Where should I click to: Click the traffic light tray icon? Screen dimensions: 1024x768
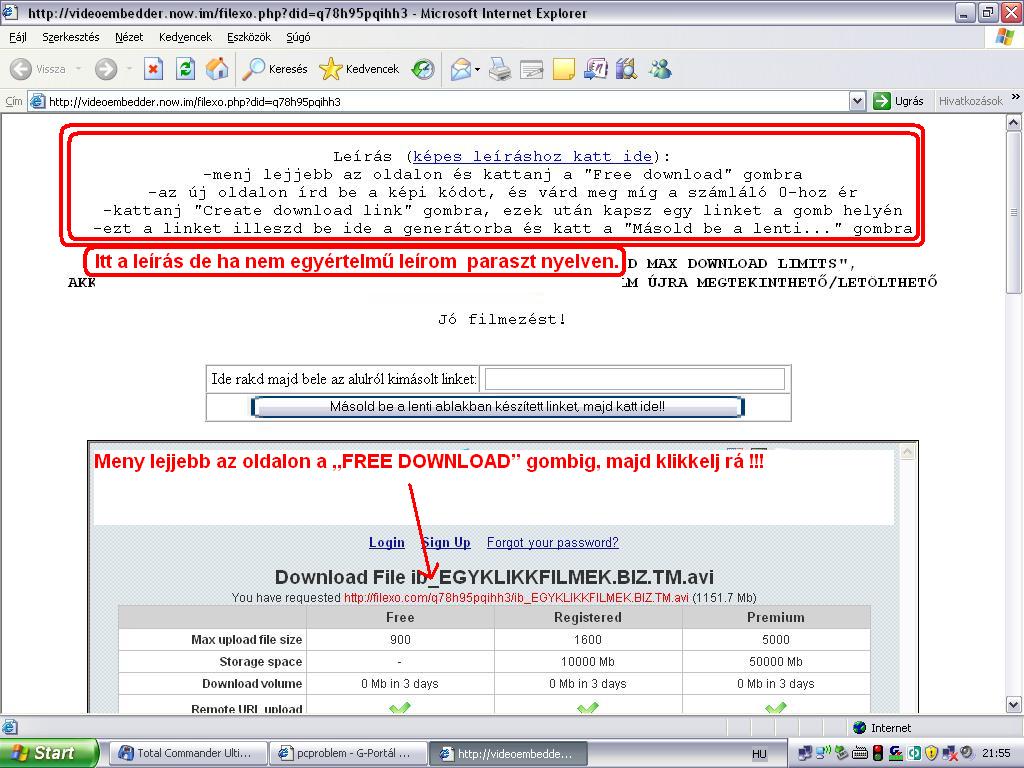point(878,753)
